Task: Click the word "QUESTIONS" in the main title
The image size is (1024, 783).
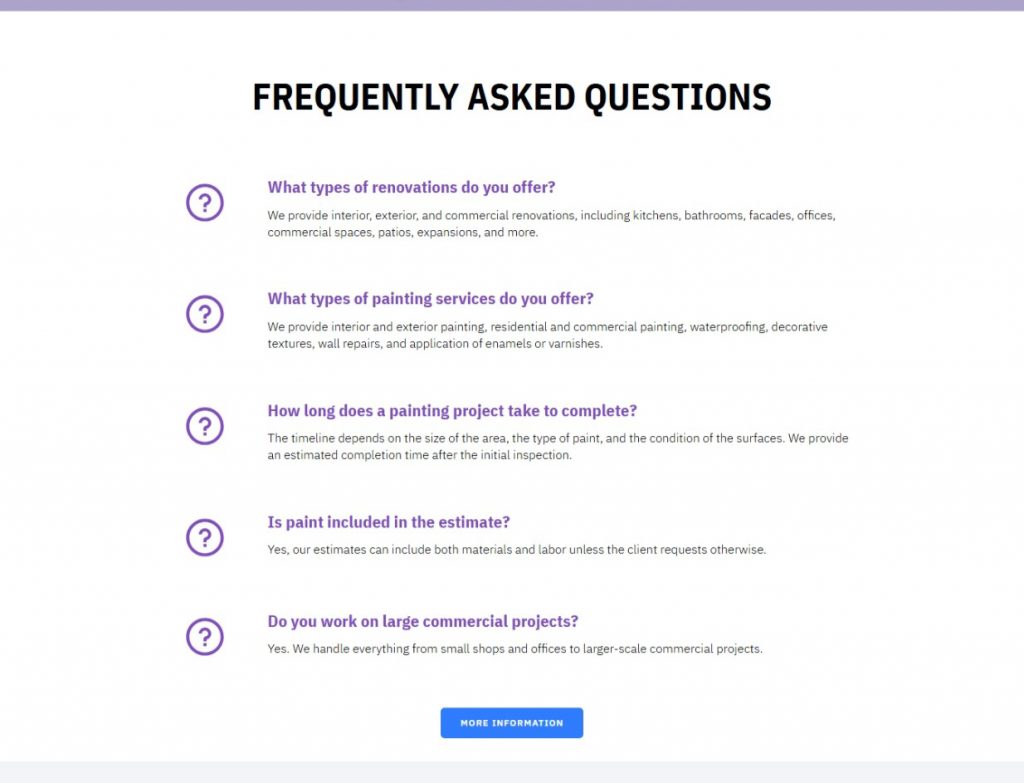Action: 678,97
